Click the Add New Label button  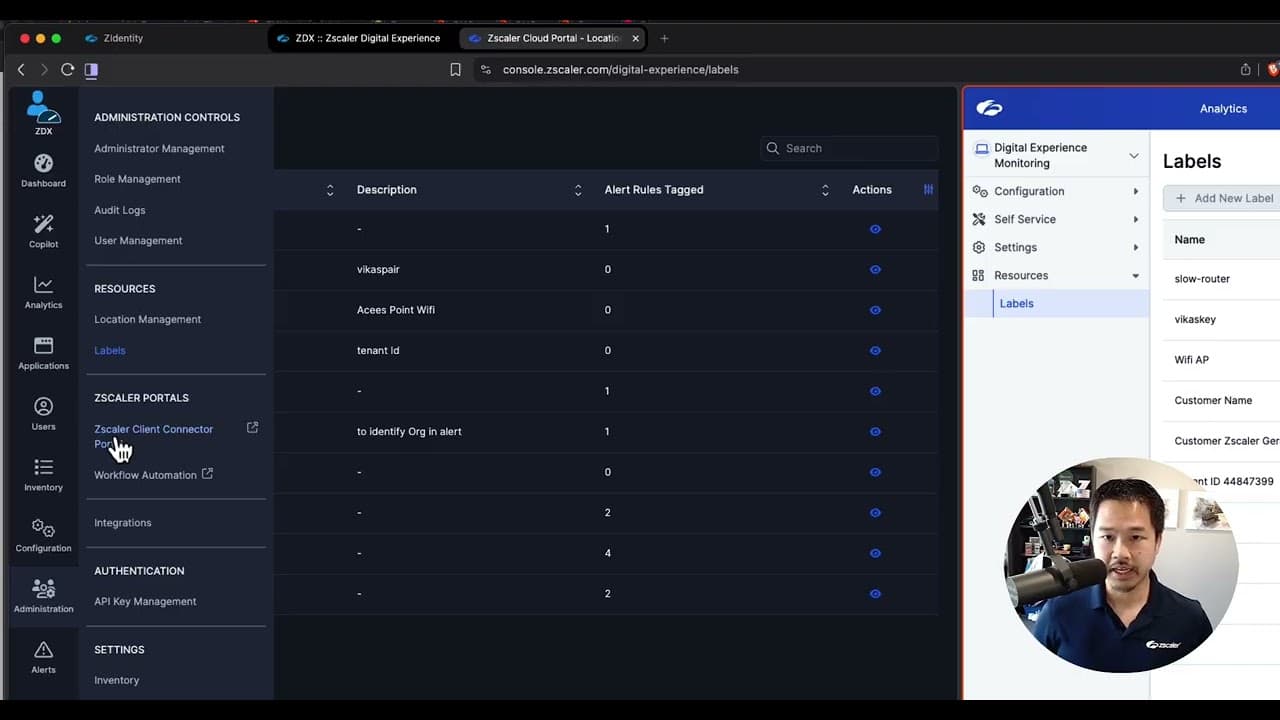point(1224,198)
